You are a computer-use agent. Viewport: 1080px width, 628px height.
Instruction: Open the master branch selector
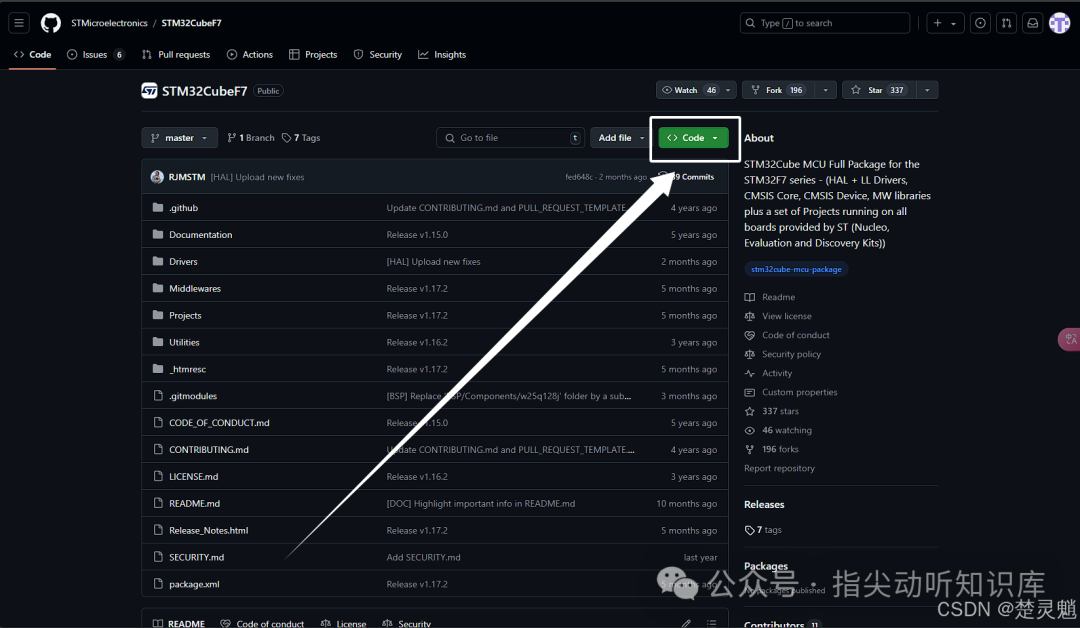tap(180, 138)
